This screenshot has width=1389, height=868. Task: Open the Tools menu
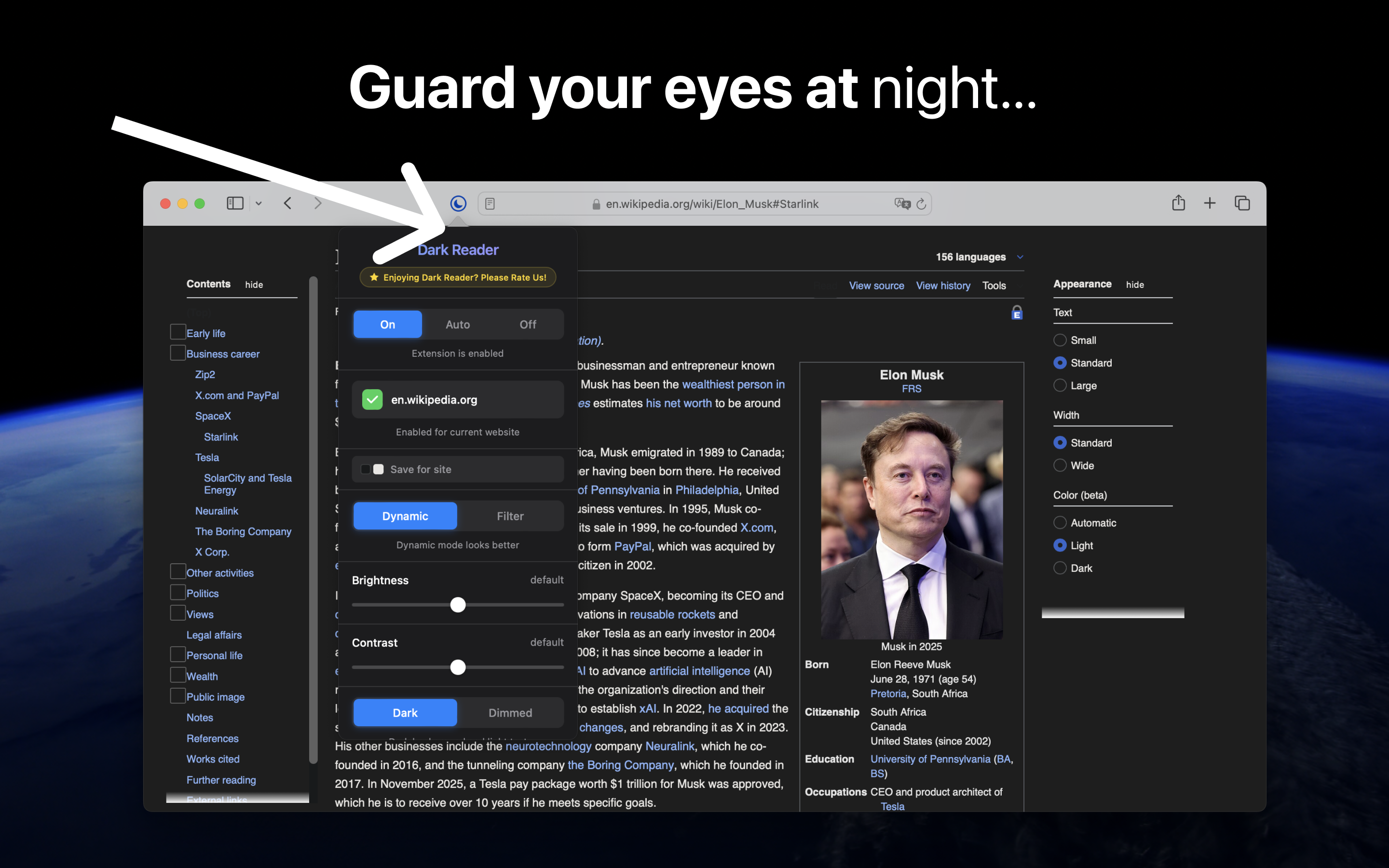coord(994,285)
